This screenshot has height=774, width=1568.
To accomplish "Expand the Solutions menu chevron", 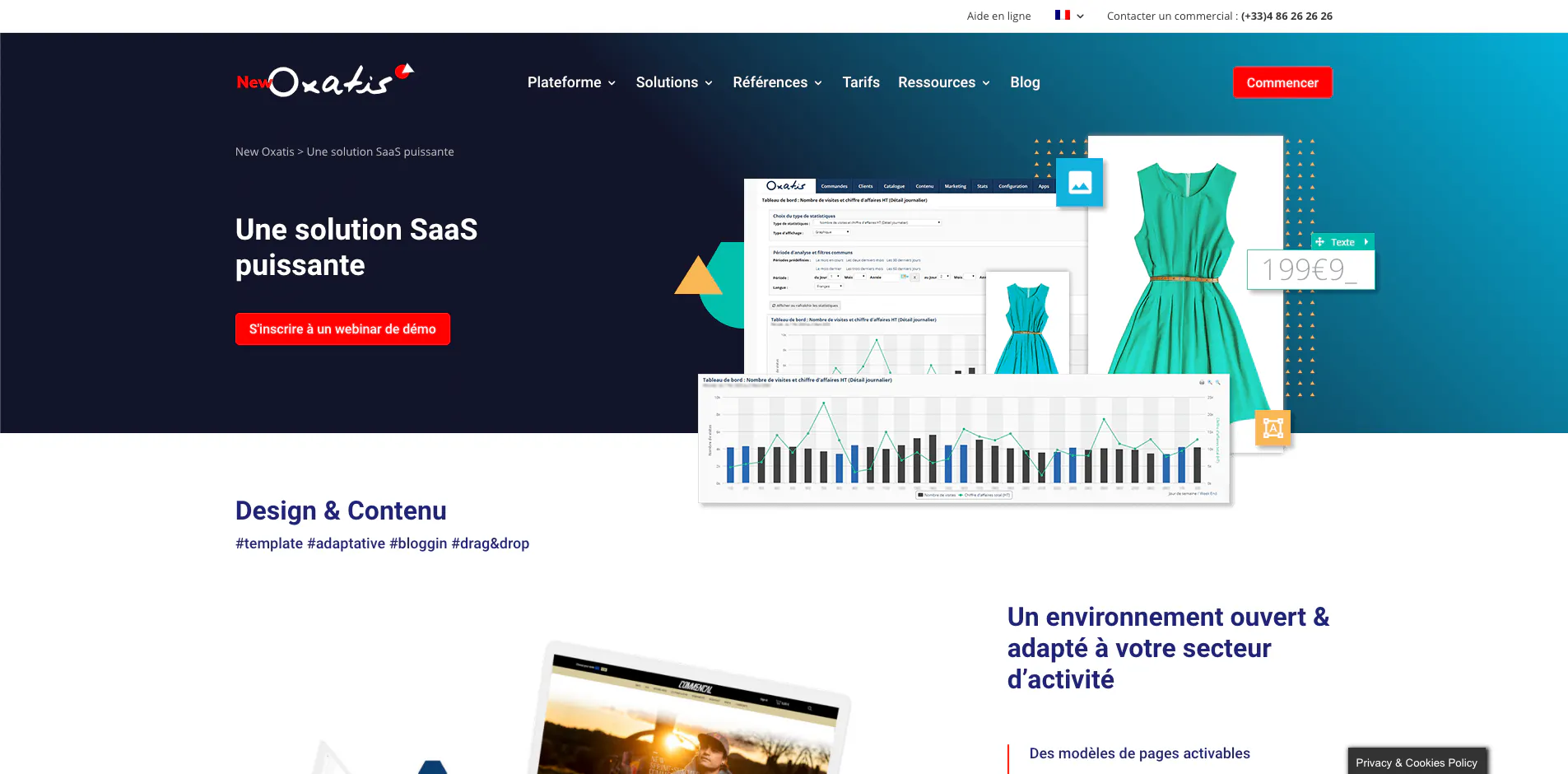I will tap(709, 83).
